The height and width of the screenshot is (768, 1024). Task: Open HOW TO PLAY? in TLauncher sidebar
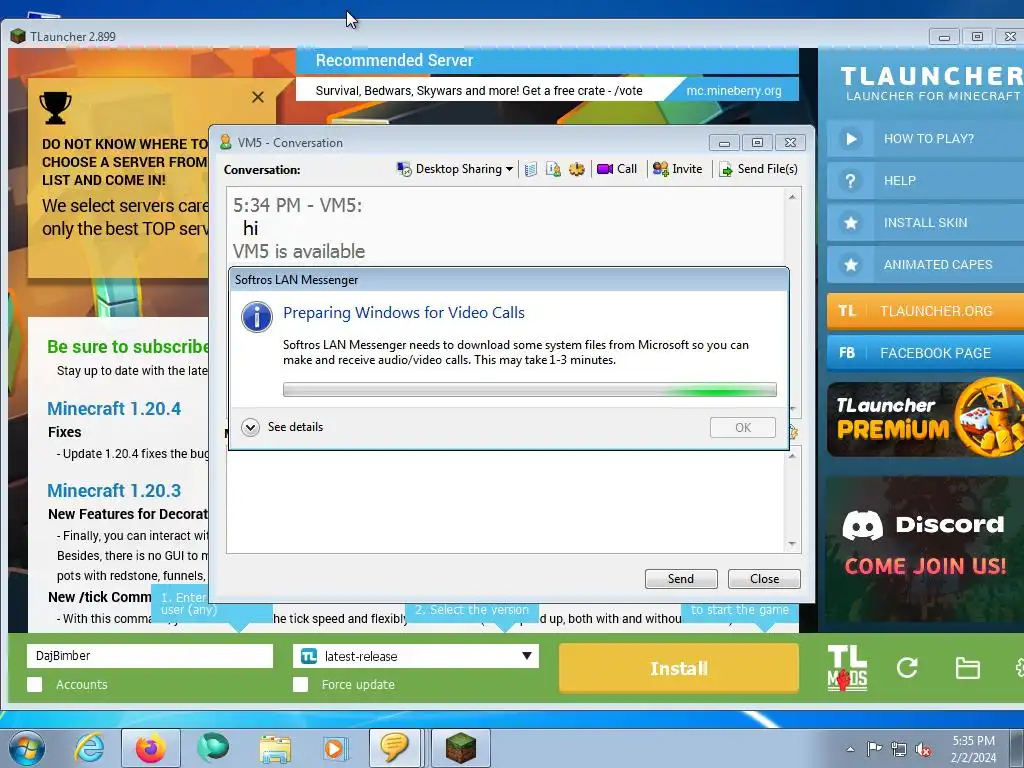click(925, 138)
